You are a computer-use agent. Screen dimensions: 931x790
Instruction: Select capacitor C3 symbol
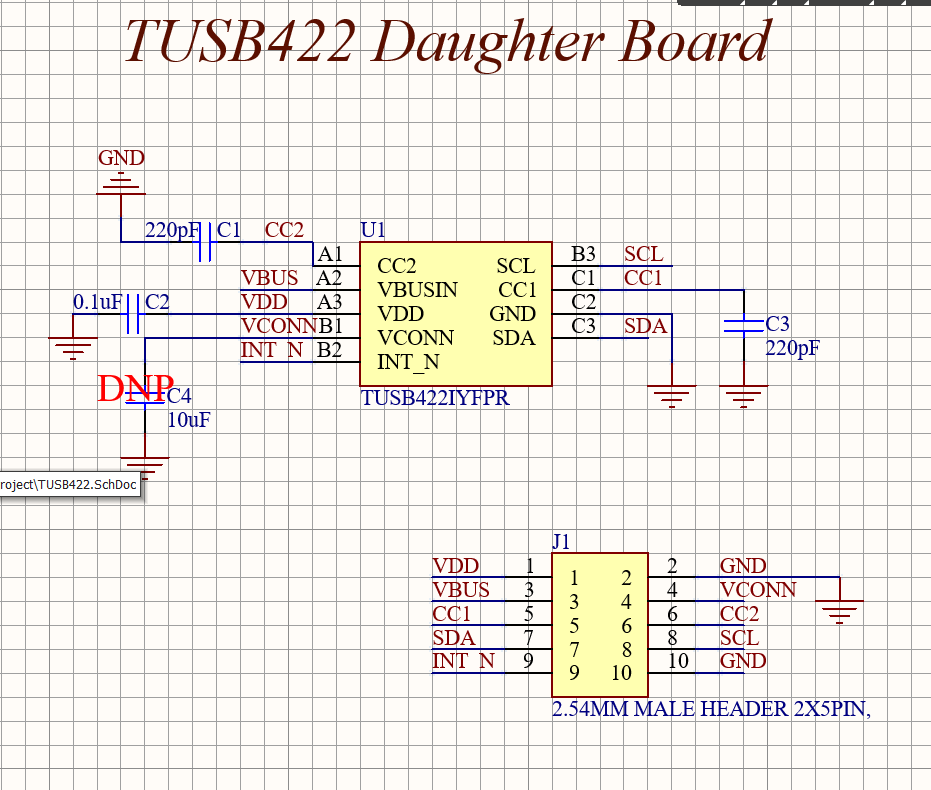[x=743, y=325]
